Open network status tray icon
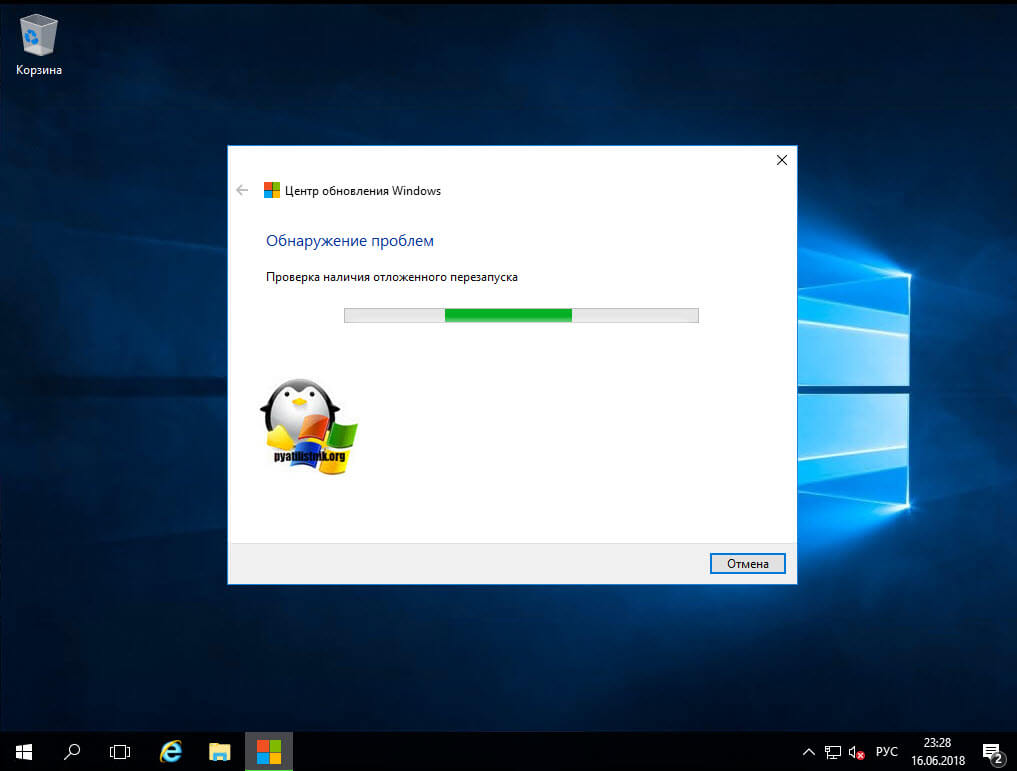This screenshot has height=771, width=1017. [x=833, y=752]
